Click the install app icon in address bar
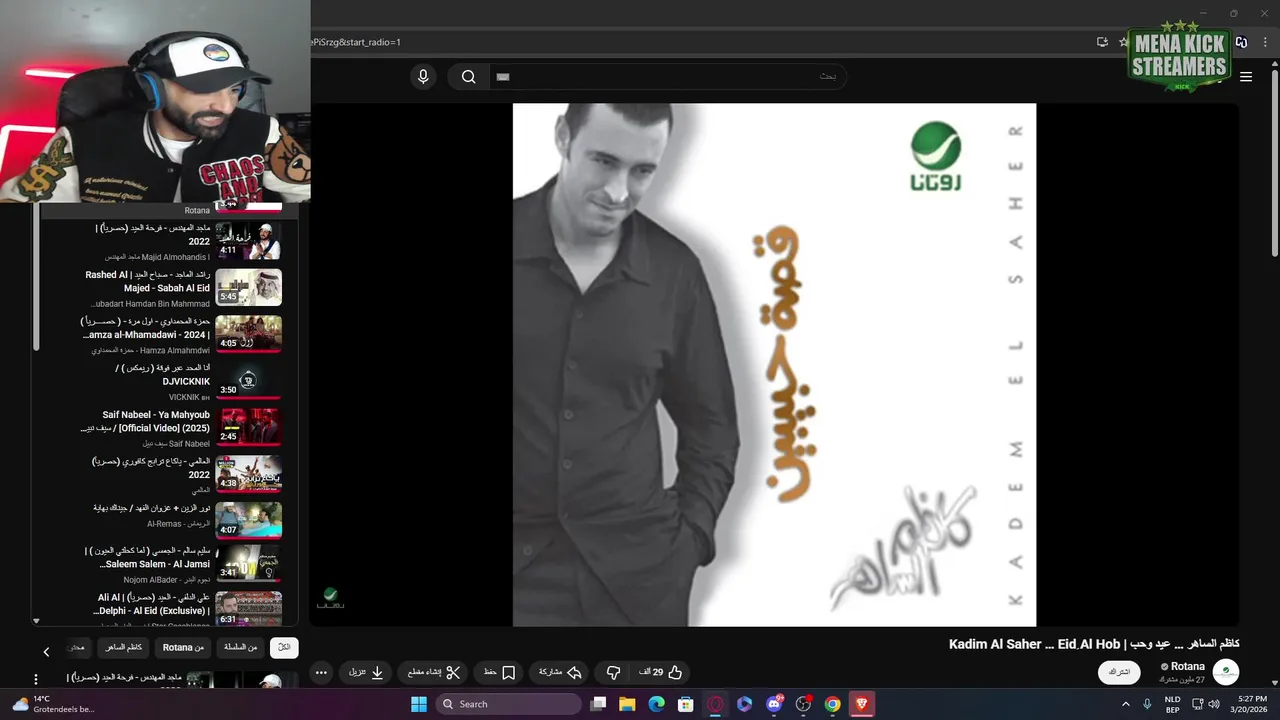The height and width of the screenshot is (720, 1280). pos(1102,42)
